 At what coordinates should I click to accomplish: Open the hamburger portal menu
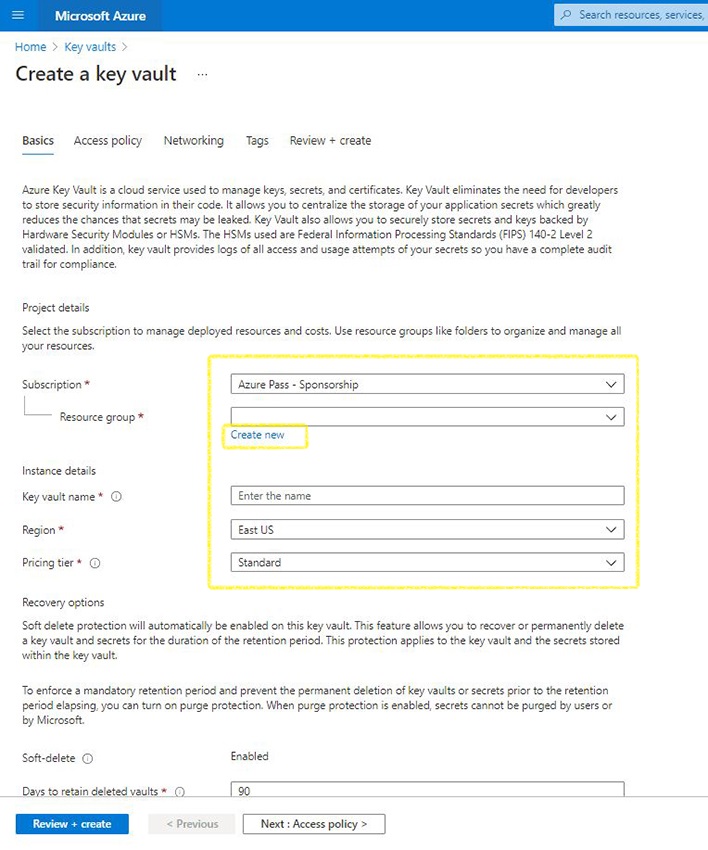pyautogui.click(x=18, y=16)
